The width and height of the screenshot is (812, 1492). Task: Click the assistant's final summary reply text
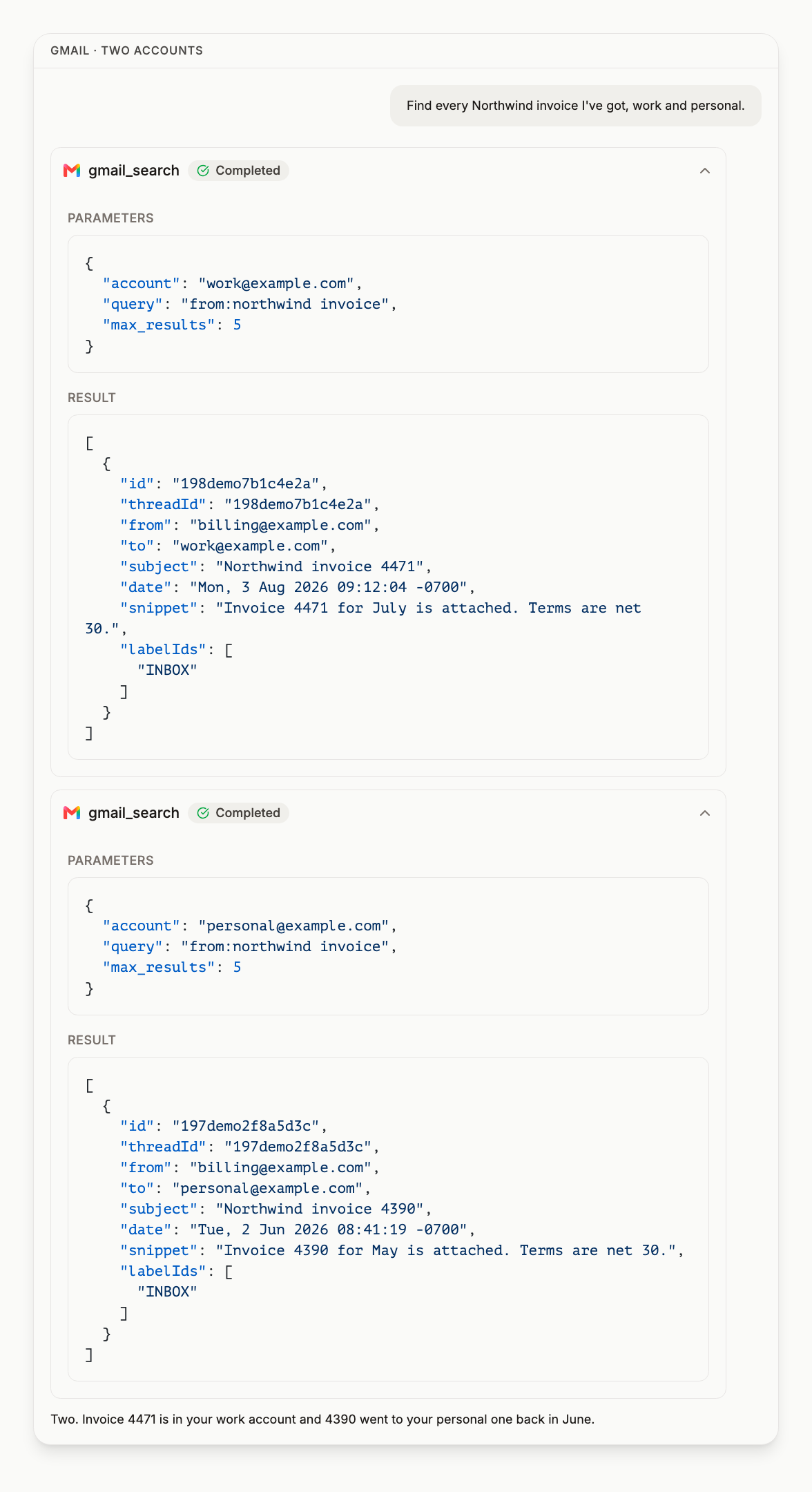coord(322,1419)
